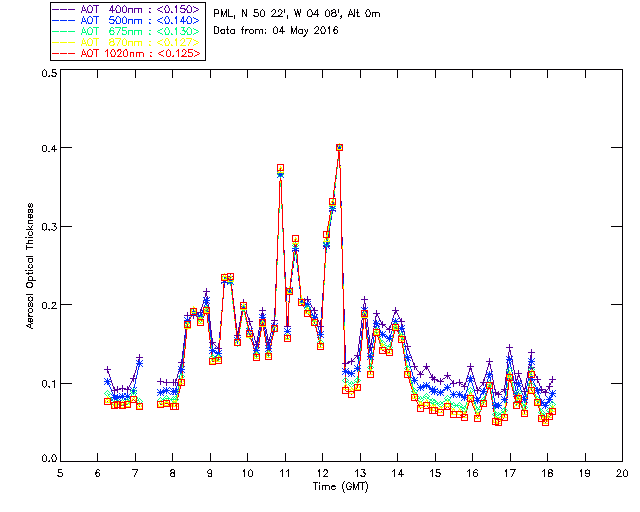This screenshot has height=512, width=640.
Task: Click the blue dashed line sample for 500nm
Action: (x=64, y=20)
